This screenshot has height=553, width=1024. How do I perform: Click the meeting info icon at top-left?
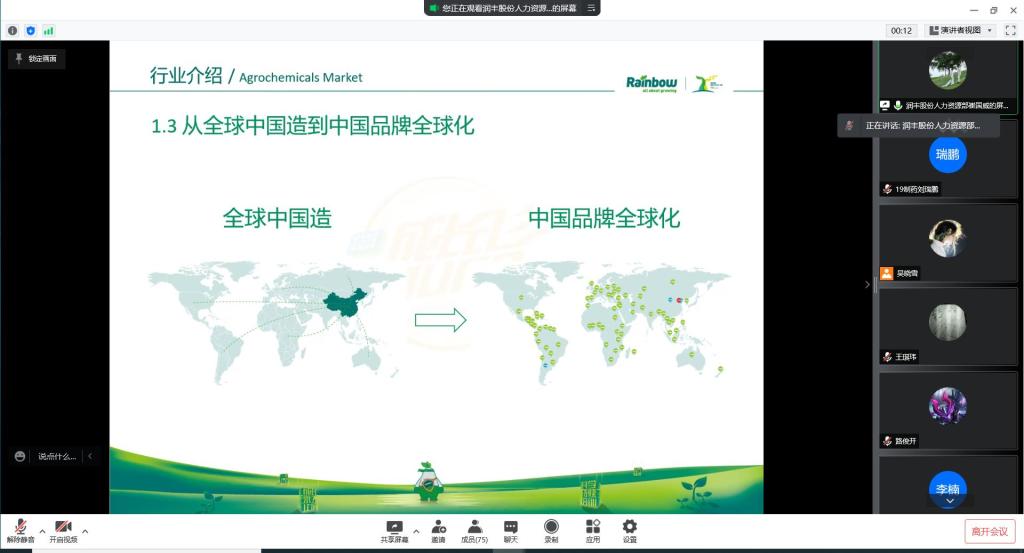click(x=13, y=31)
